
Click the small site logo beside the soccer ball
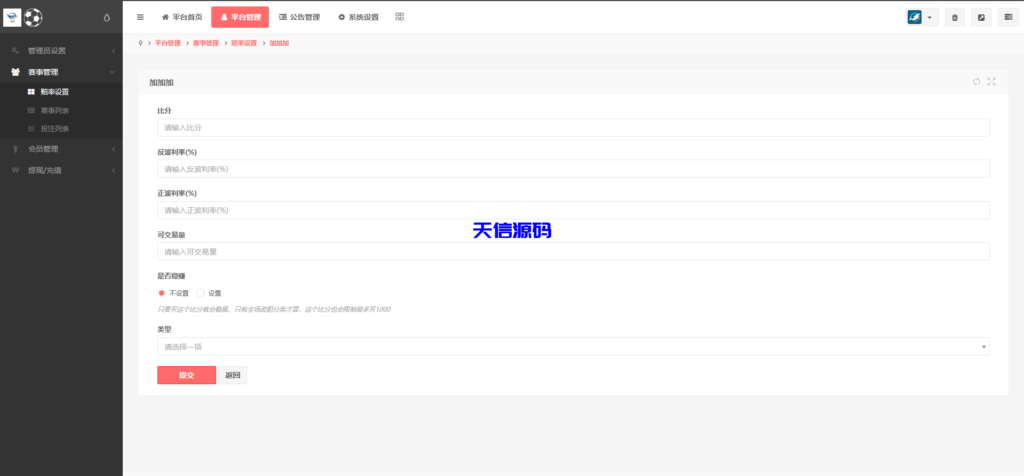tap(12, 18)
